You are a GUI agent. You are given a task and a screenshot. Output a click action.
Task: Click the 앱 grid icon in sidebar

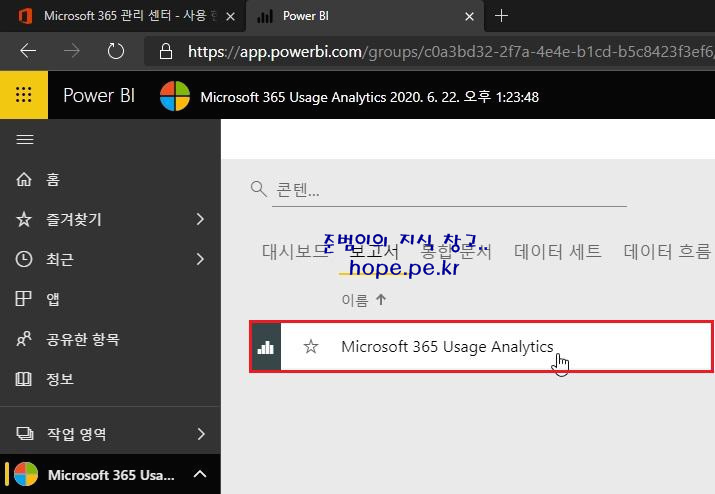[23, 299]
